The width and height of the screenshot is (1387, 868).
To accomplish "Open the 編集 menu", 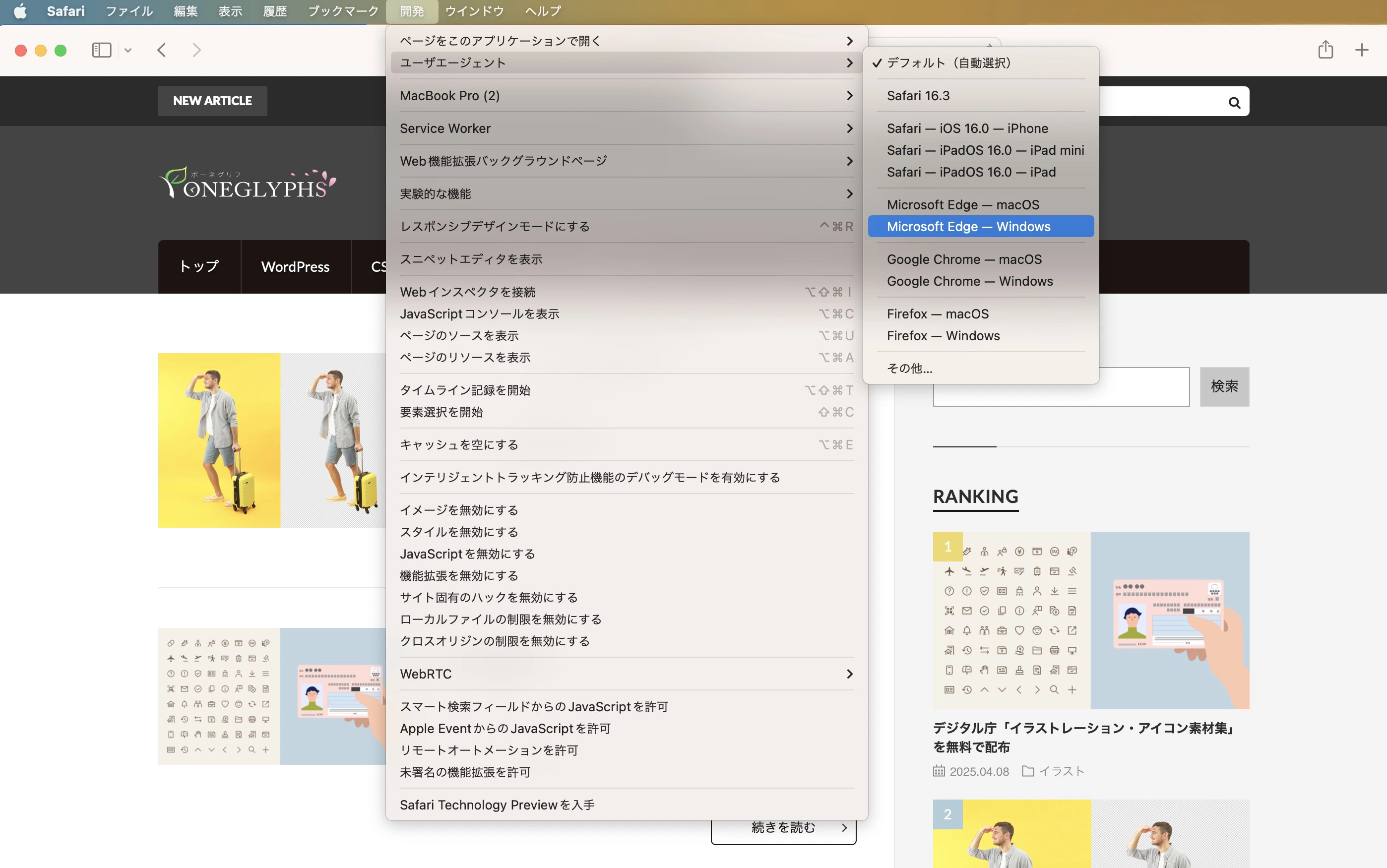I will [186, 11].
